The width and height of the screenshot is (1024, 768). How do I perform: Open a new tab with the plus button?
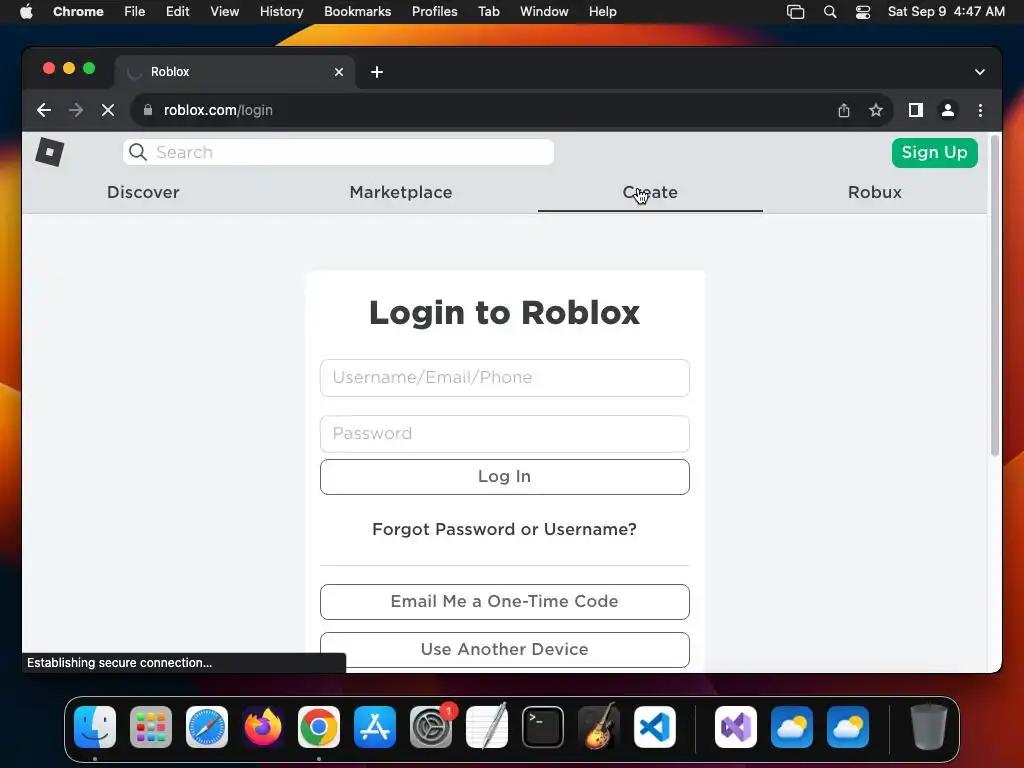pyautogui.click(x=377, y=72)
